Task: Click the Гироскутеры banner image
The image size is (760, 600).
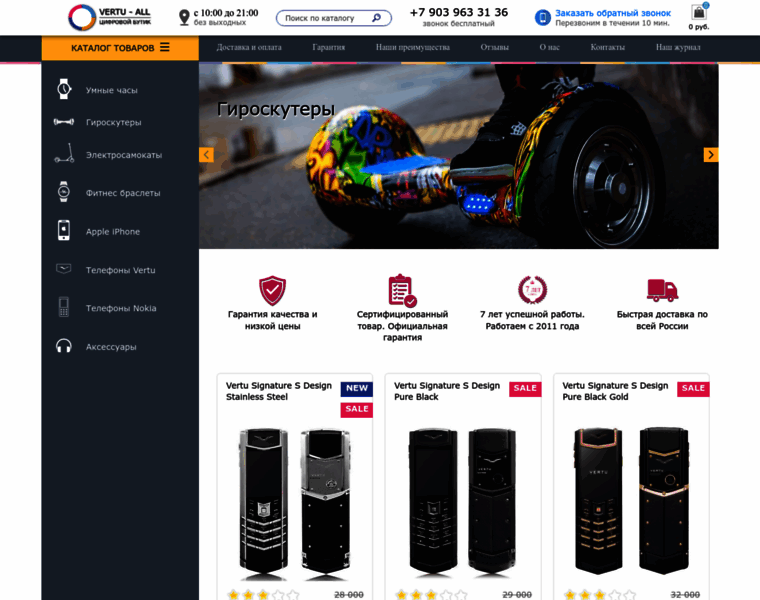Action: click(459, 156)
